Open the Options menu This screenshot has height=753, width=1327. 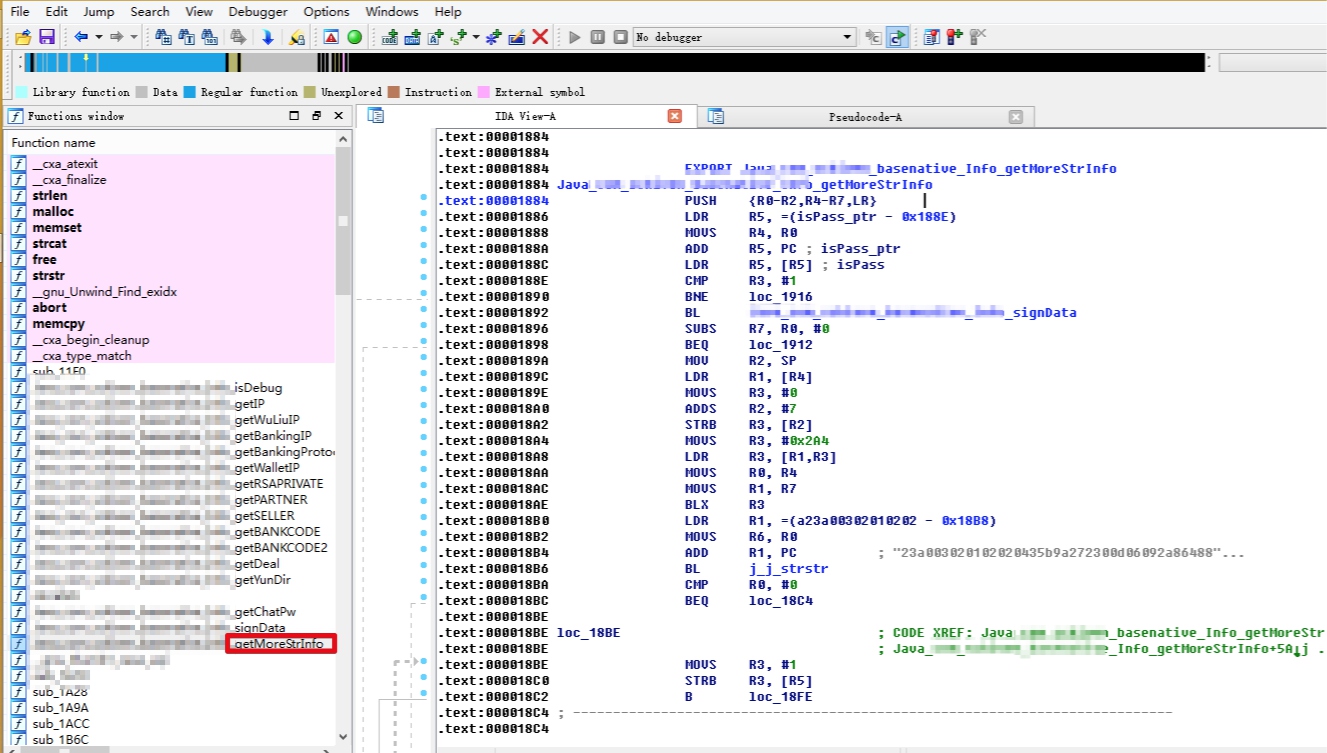pyautogui.click(x=326, y=12)
